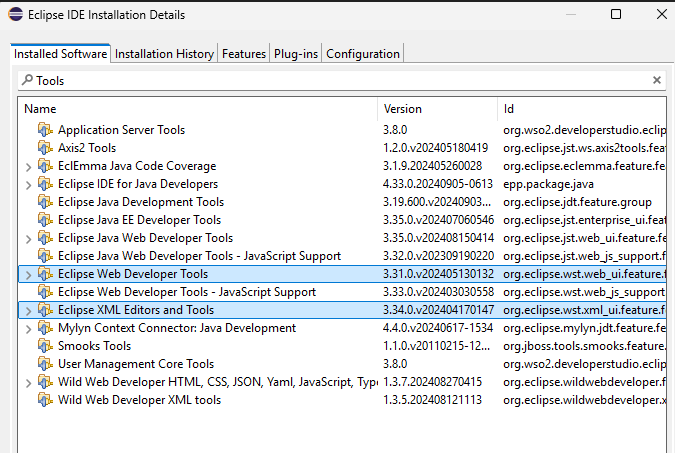Viewport: 675px width, 453px height.
Task: Select Eclipse Java Web Developer Tools - JavaScript Support
Action: pos(342,256)
